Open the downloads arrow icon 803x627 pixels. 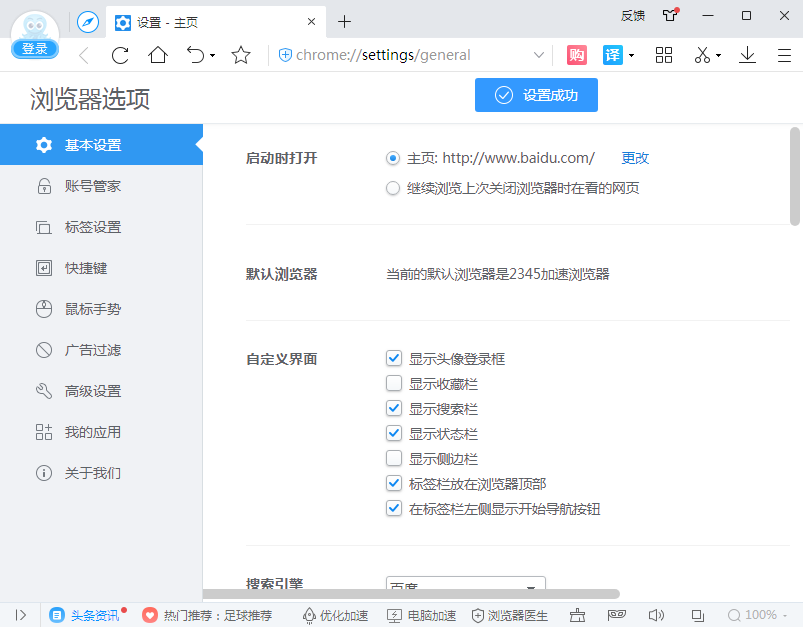(748, 55)
